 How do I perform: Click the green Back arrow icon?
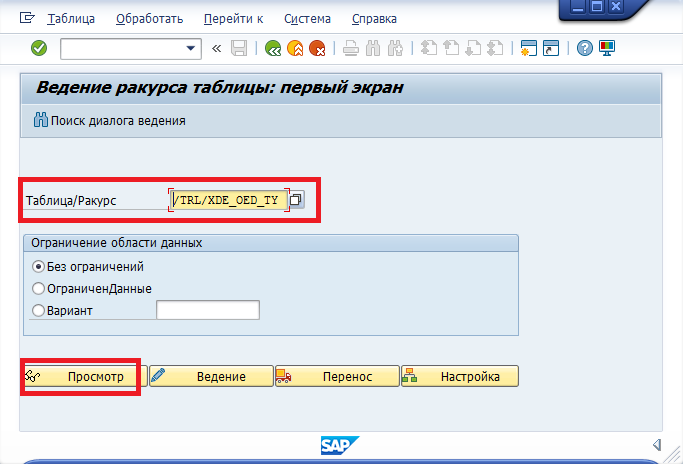[273, 48]
